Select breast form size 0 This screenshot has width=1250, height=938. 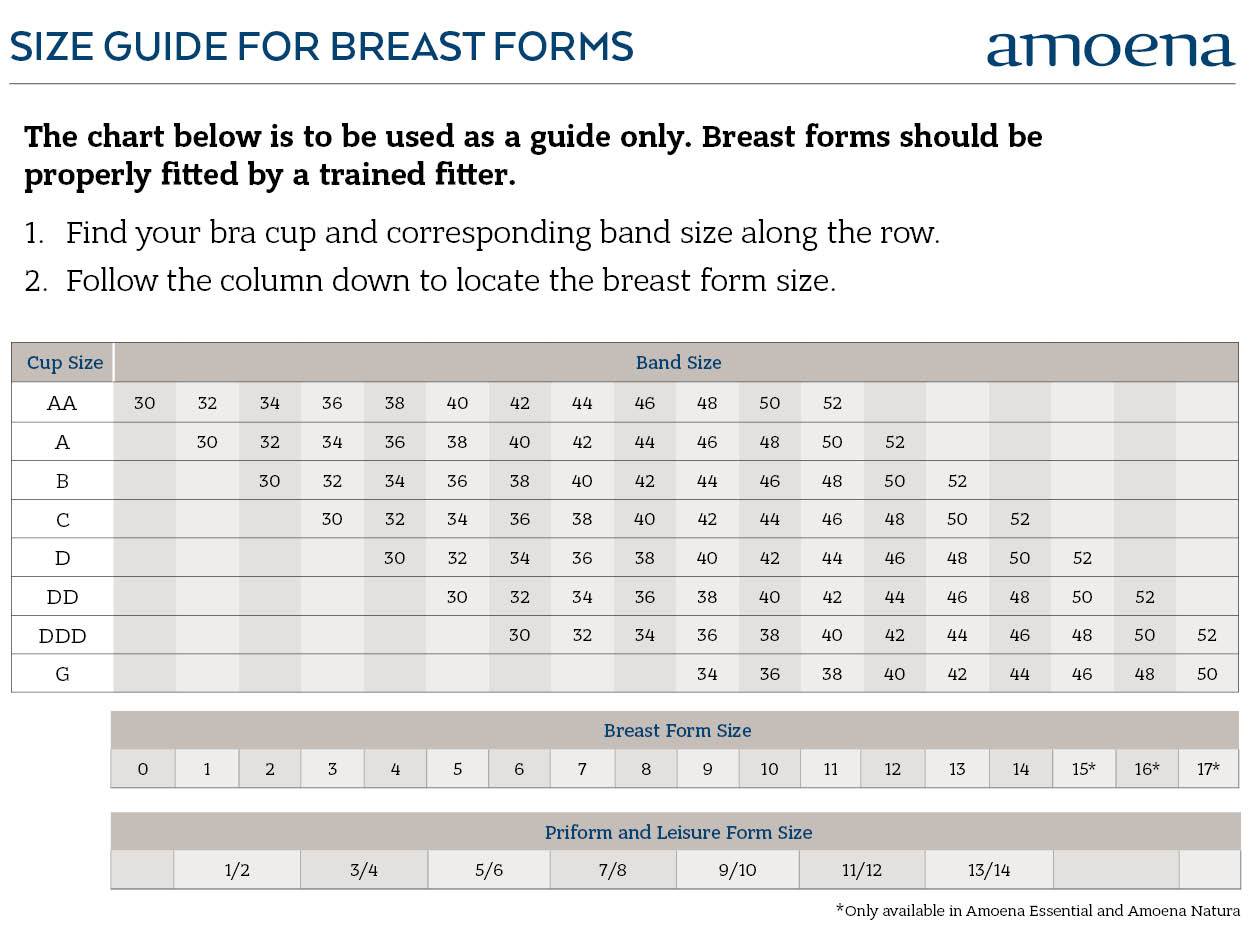click(143, 770)
